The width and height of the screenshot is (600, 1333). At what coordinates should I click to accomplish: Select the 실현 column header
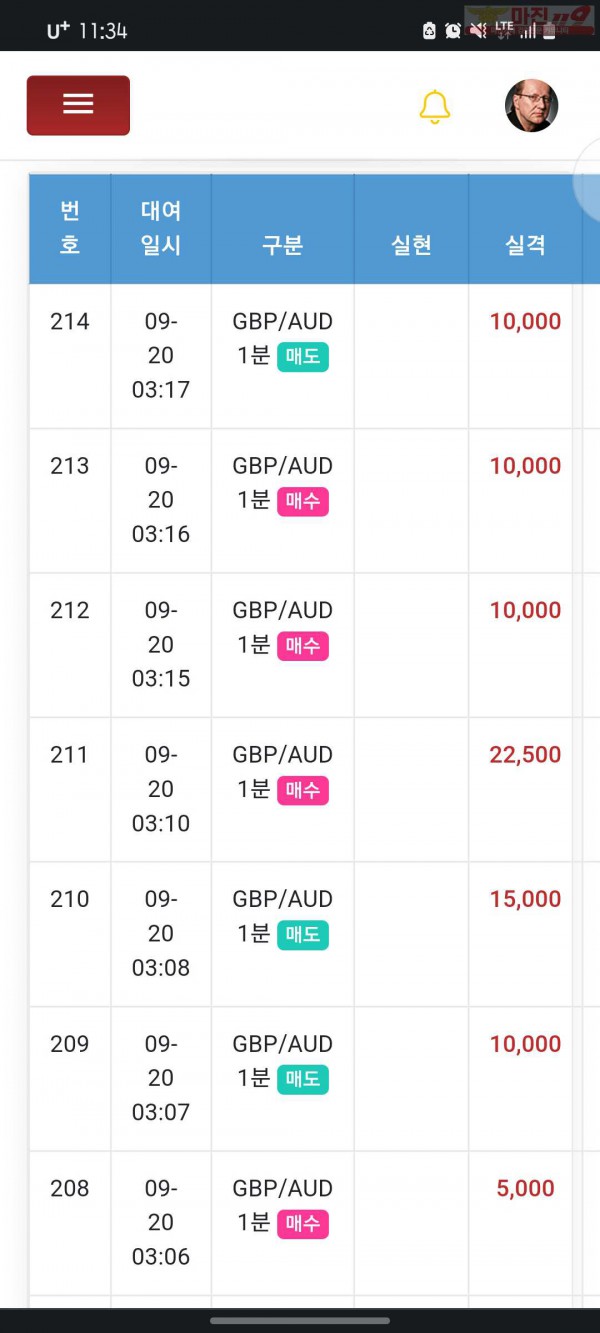pos(411,245)
